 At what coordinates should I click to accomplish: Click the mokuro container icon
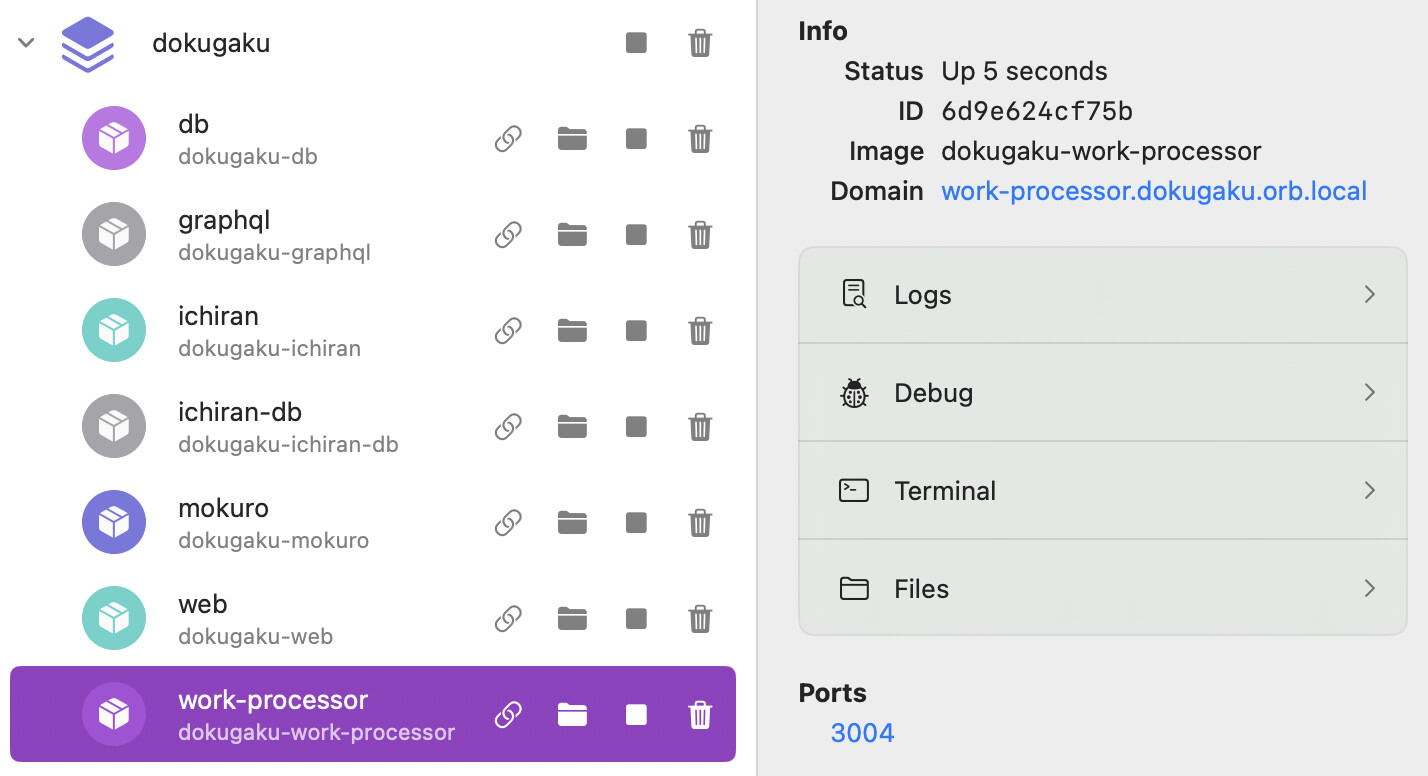coord(114,522)
